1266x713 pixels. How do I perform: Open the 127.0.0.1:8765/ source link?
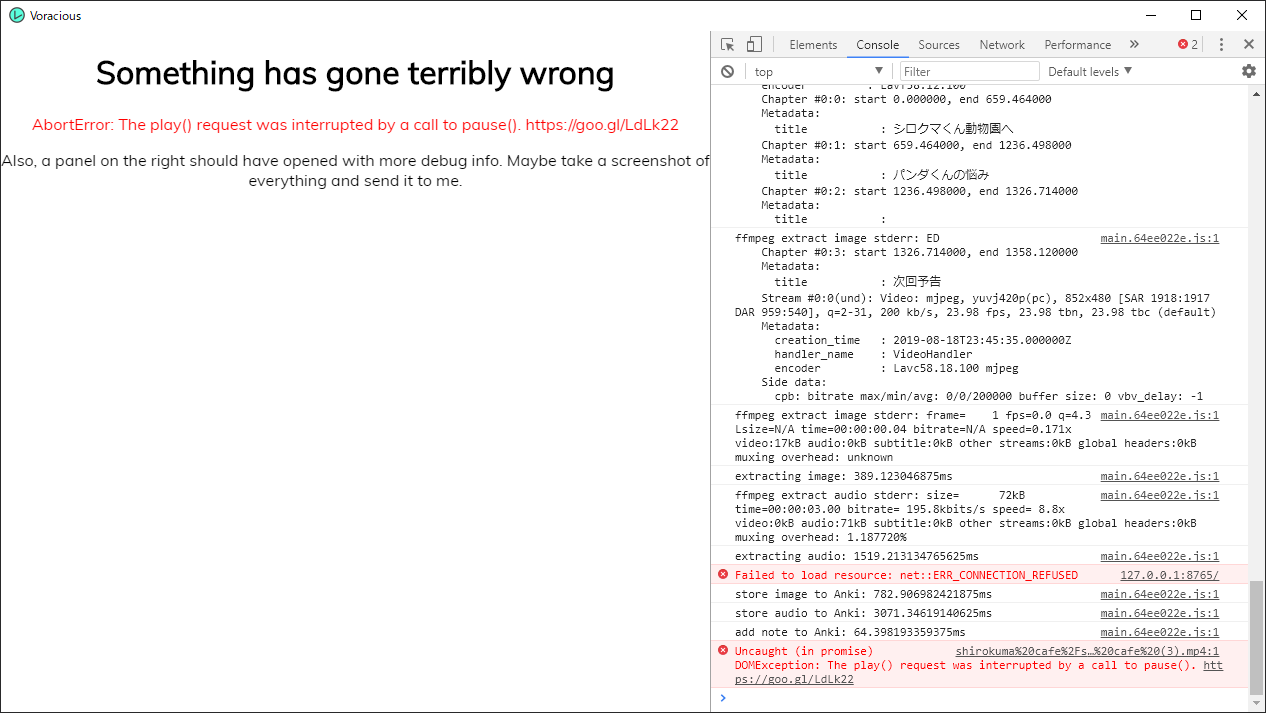(x=1169, y=575)
